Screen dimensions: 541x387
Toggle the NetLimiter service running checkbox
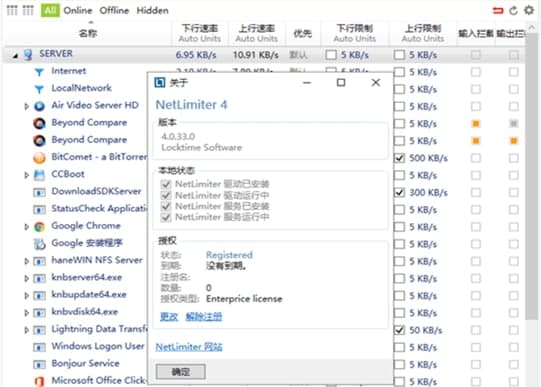(166, 217)
